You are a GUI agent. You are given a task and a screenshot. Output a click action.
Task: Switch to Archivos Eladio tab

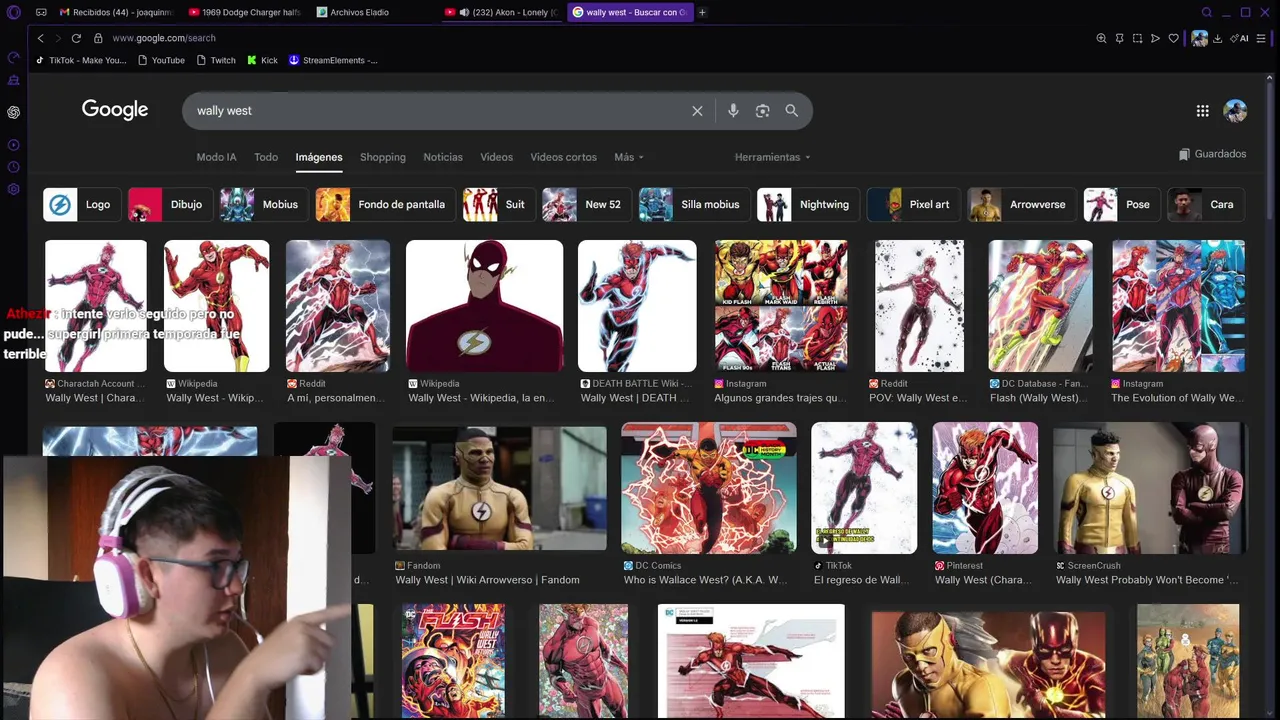click(373, 12)
